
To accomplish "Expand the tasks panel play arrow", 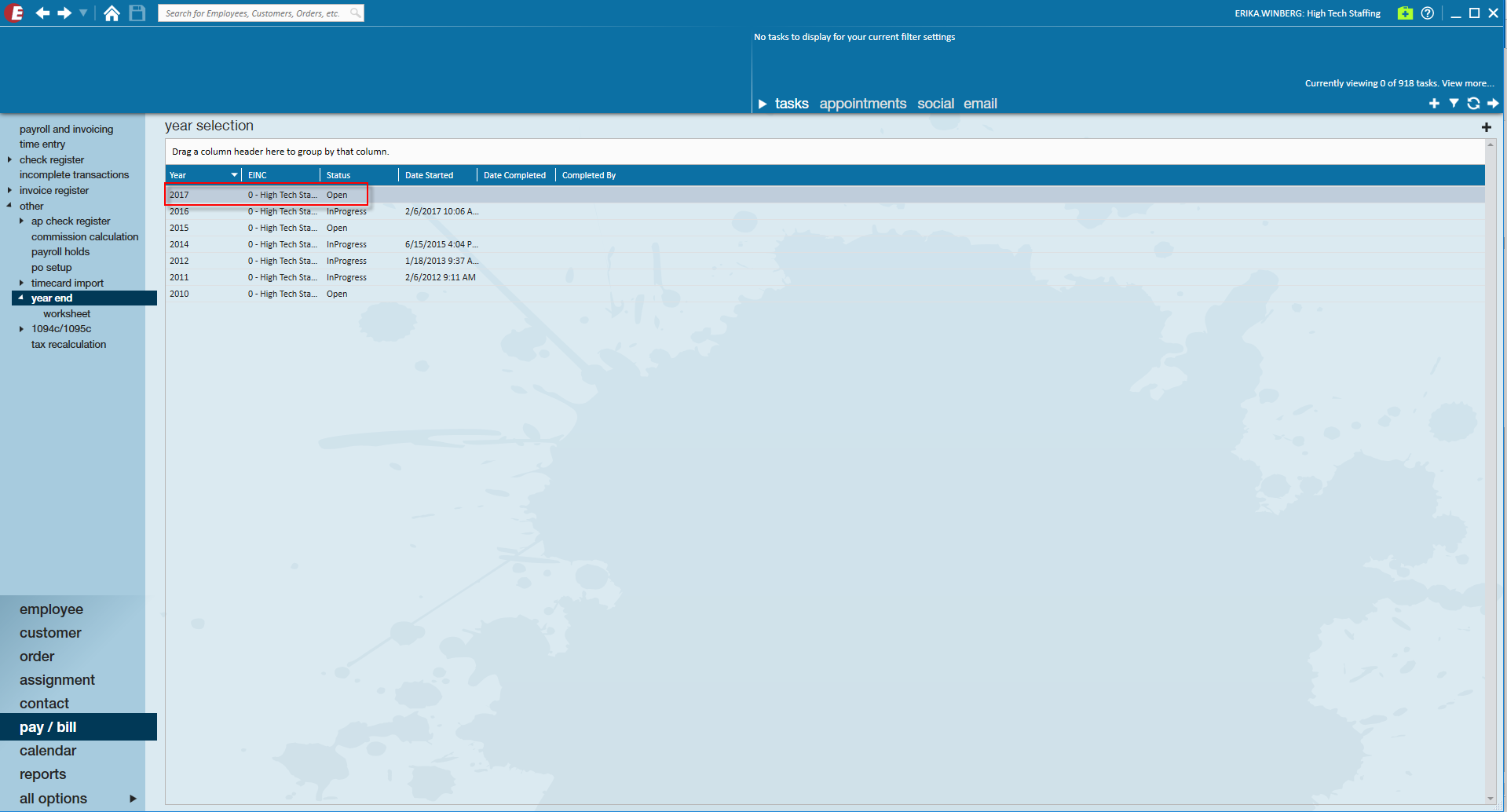I will pyautogui.click(x=762, y=104).
